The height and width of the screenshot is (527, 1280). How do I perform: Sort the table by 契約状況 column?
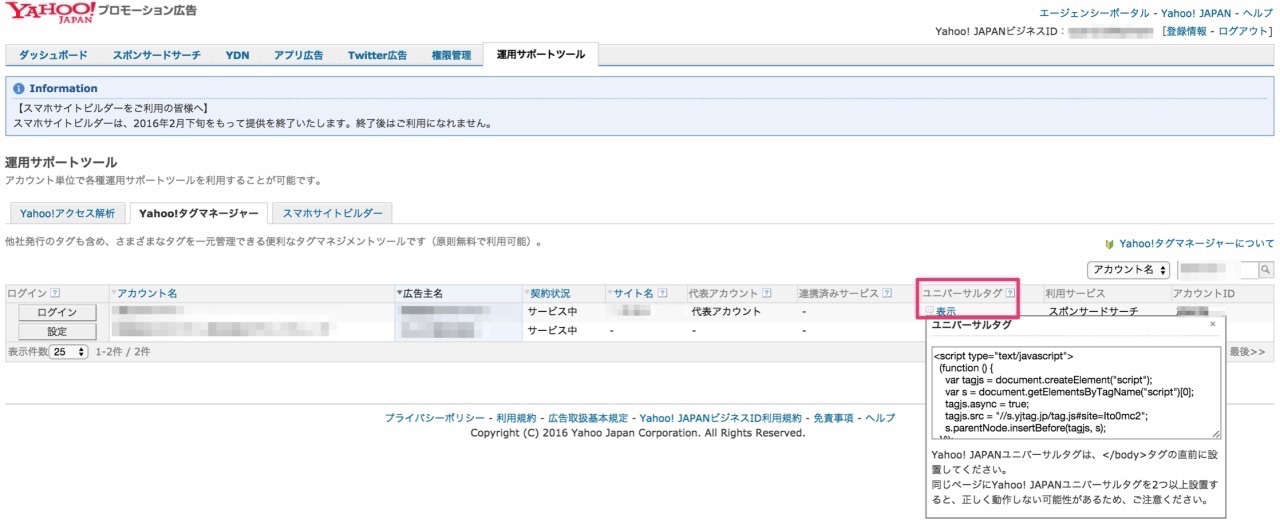tap(548, 293)
